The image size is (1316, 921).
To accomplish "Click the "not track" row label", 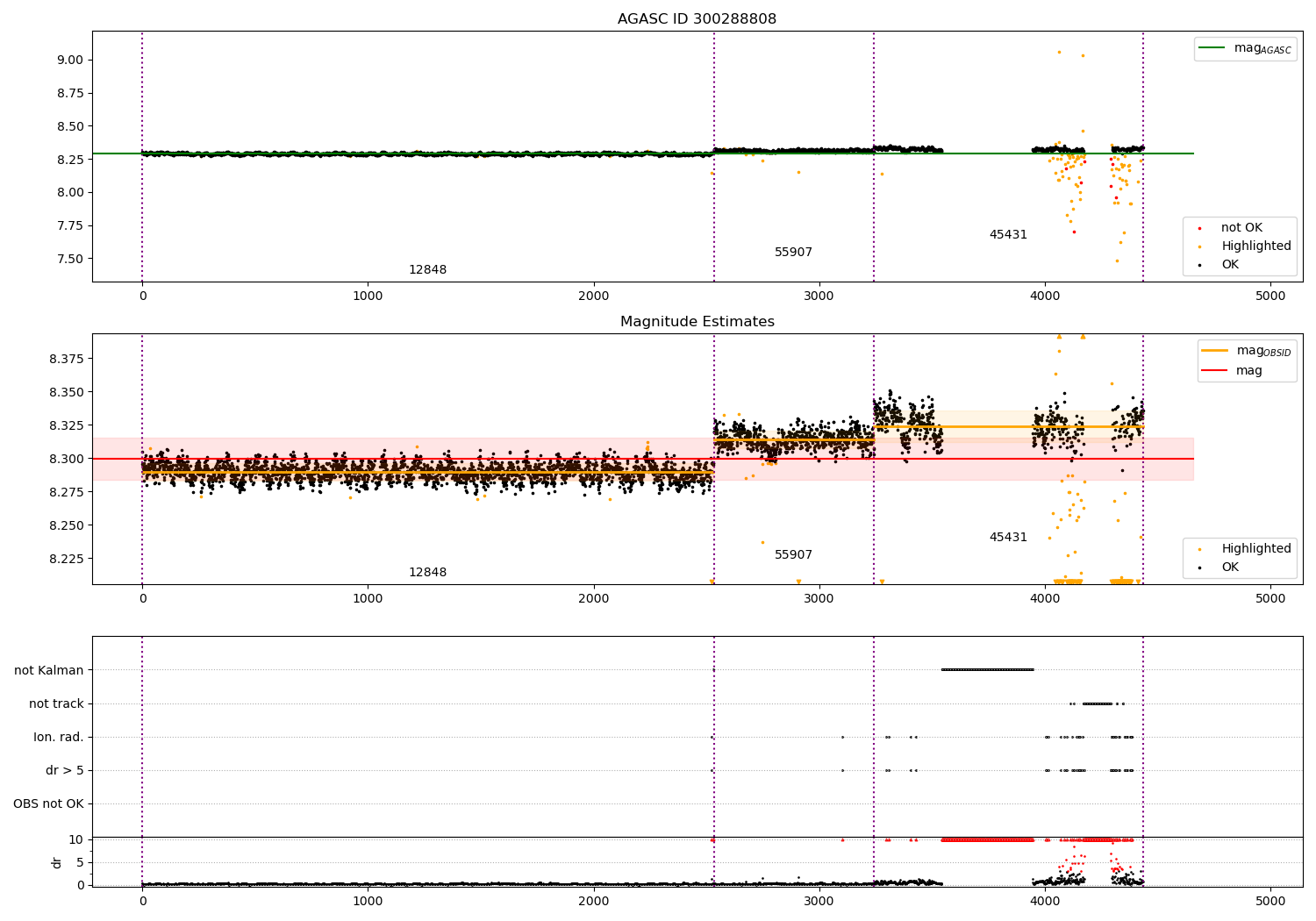I will point(56,703).
